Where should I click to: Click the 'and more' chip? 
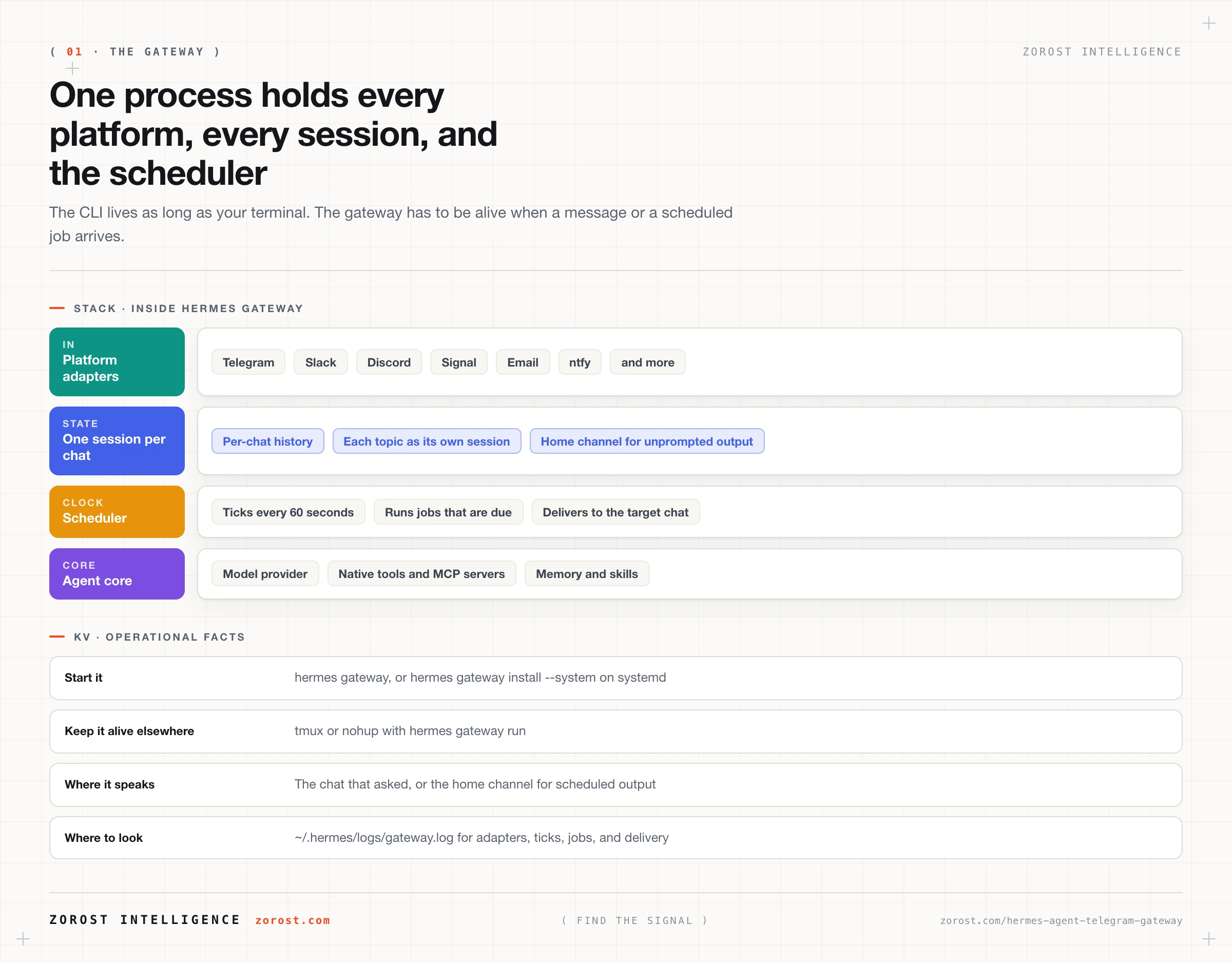tap(648, 362)
